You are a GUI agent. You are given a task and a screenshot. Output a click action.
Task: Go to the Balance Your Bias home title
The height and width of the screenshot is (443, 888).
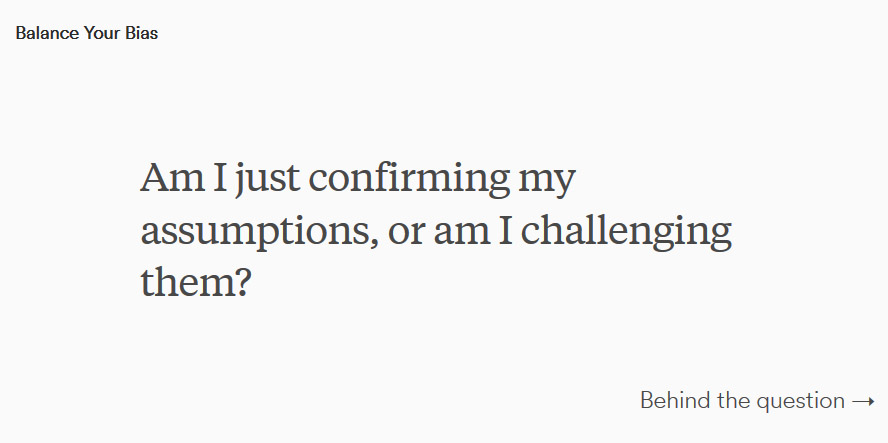pos(87,33)
